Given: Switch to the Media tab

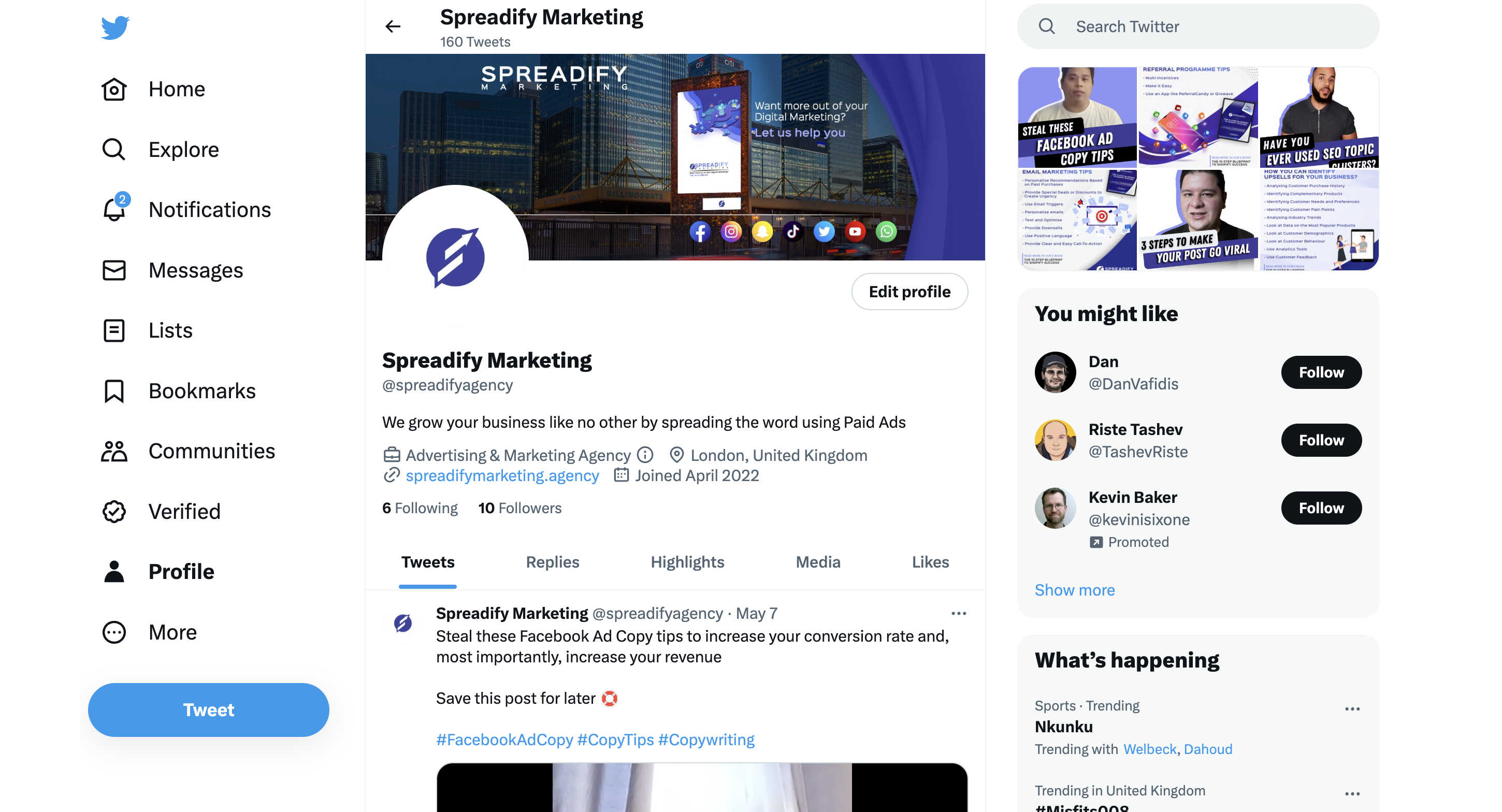Looking at the screenshot, I should 818,562.
